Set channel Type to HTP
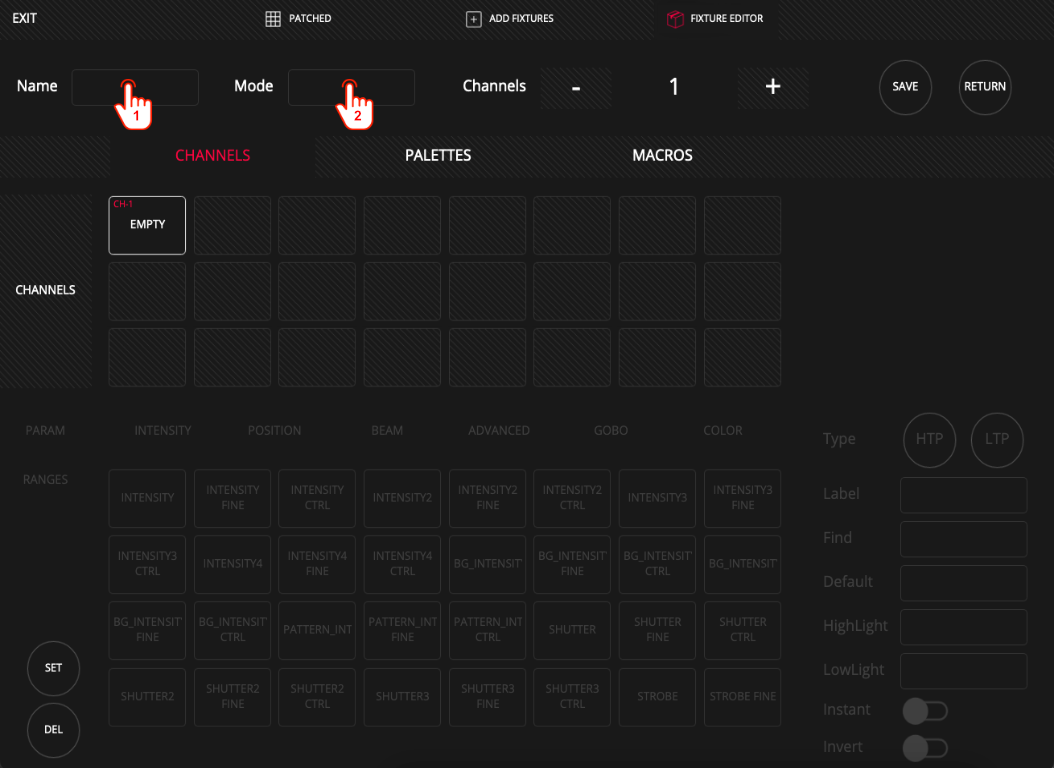Image resolution: width=1054 pixels, height=768 pixels. click(x=929, y=439)
